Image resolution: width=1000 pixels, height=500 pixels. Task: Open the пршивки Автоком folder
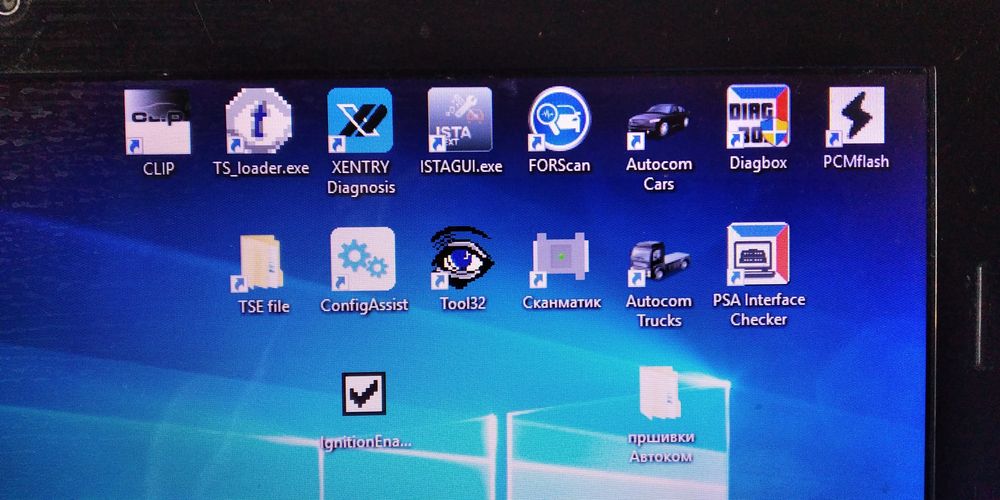(659, 393)
